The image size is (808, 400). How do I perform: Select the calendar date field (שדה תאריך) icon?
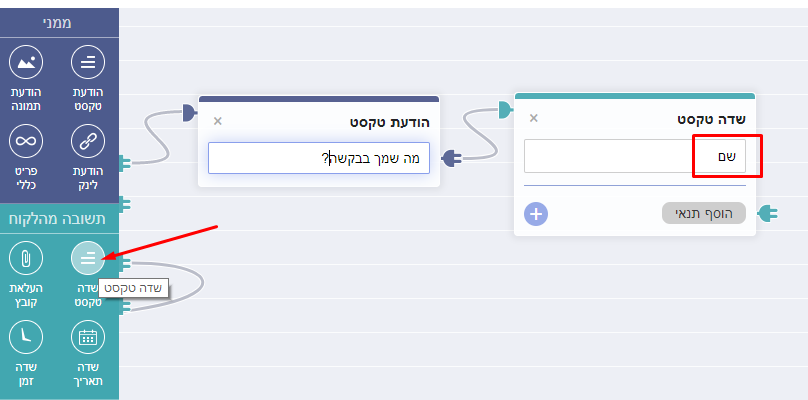88,337
